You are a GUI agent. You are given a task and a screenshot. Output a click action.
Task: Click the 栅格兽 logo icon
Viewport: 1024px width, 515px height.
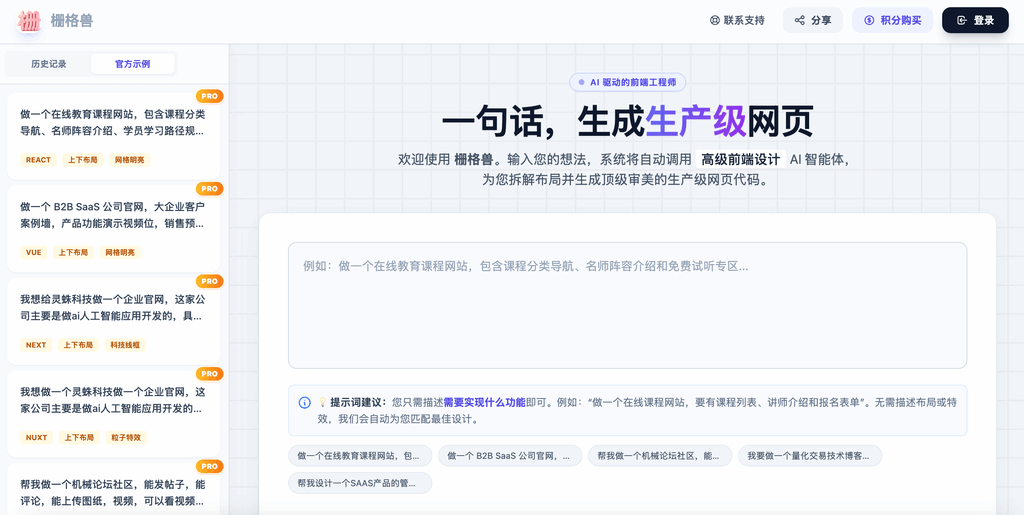(29, 21)
